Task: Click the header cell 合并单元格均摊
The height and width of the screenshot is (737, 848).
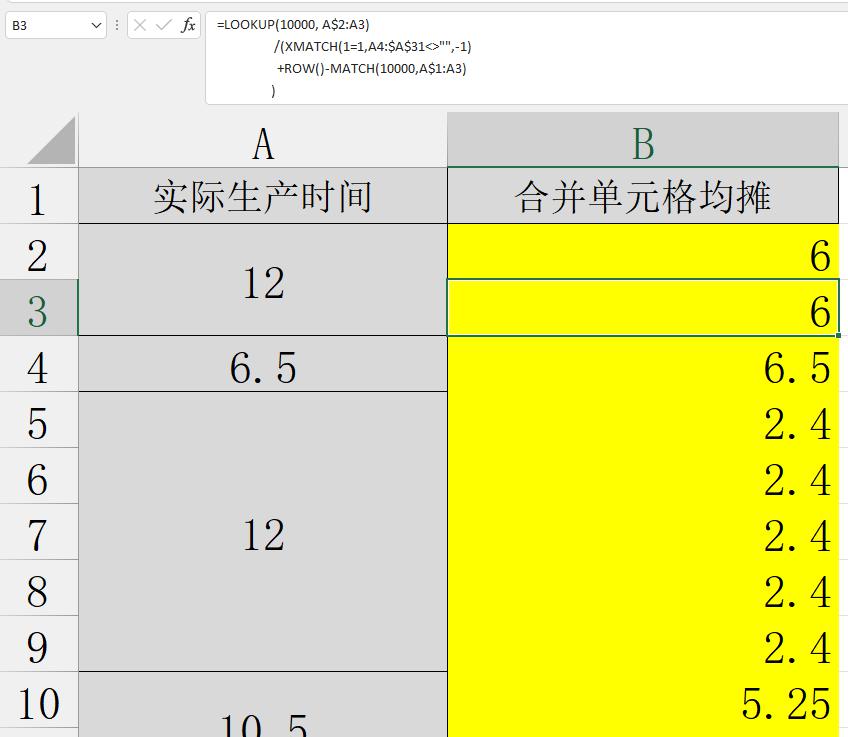Action: click(x=643, y=196)
